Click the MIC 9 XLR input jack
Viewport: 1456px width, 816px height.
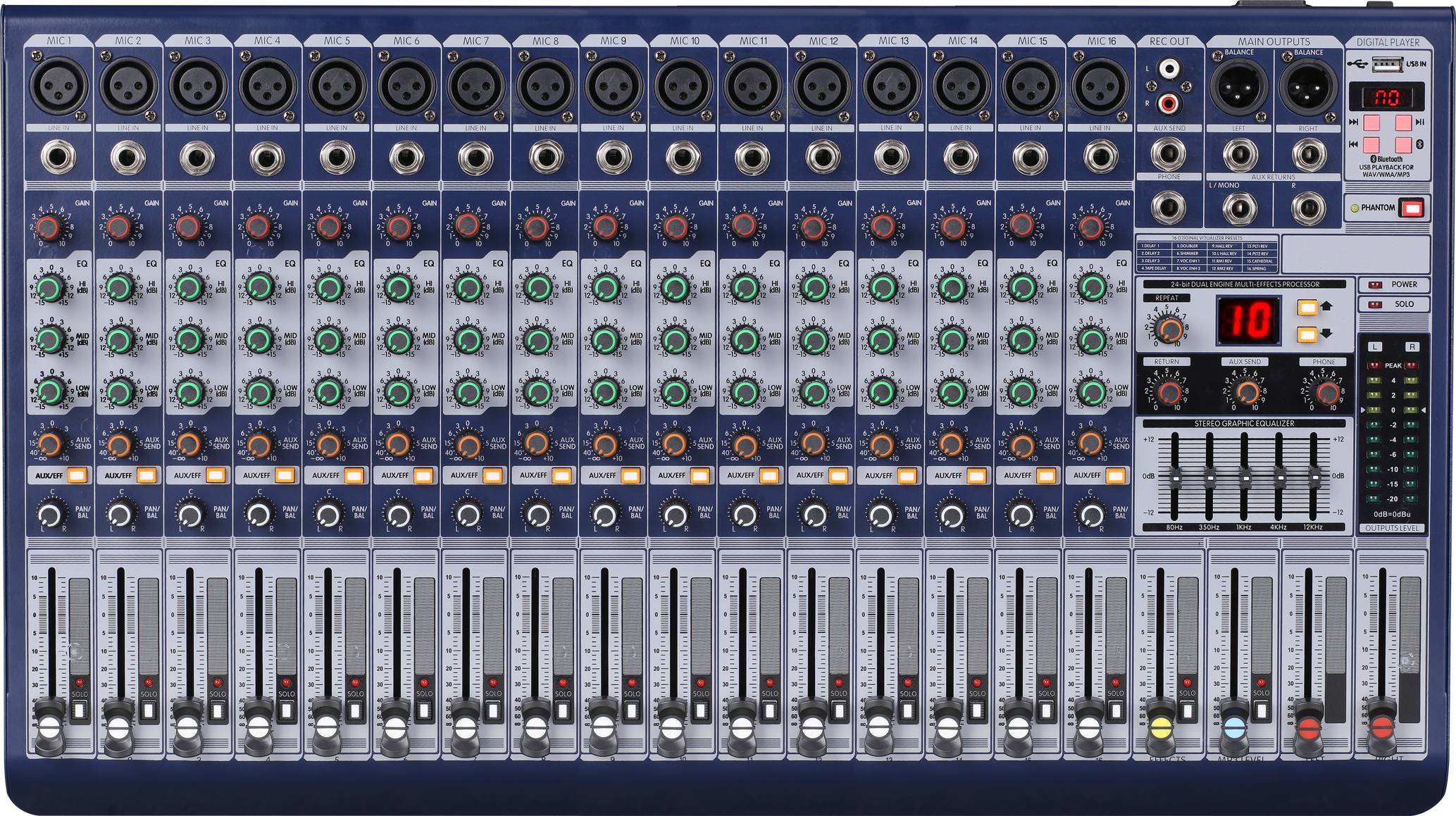coord(614,86)
